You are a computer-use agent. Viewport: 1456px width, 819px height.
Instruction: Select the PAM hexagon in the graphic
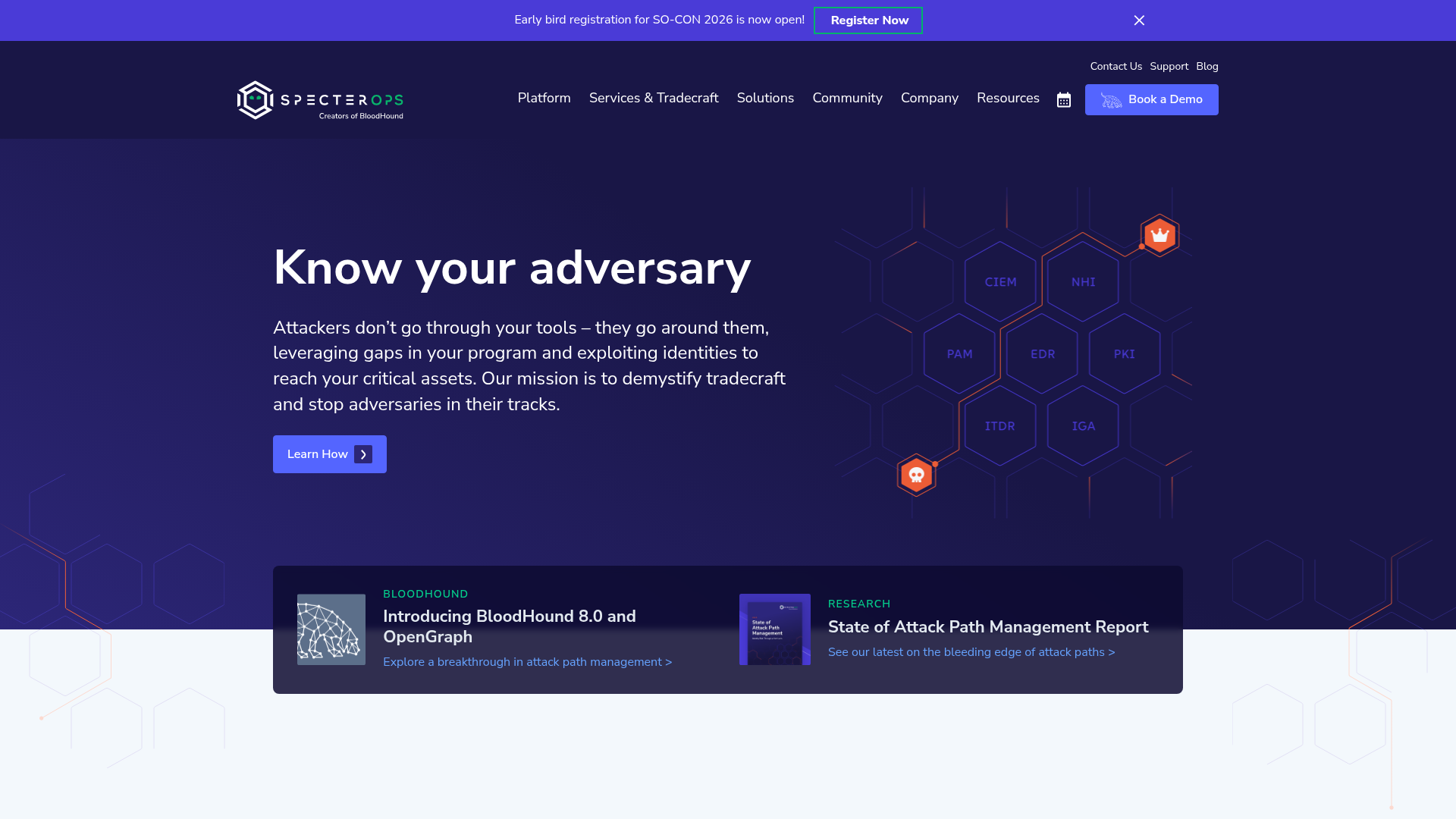[959, 353]
